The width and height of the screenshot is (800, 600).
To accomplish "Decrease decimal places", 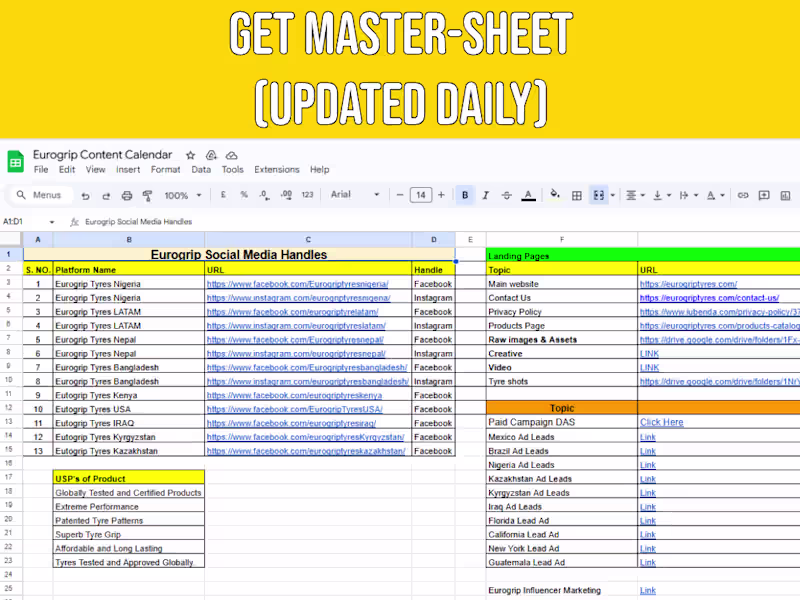I will coord(264,195).
